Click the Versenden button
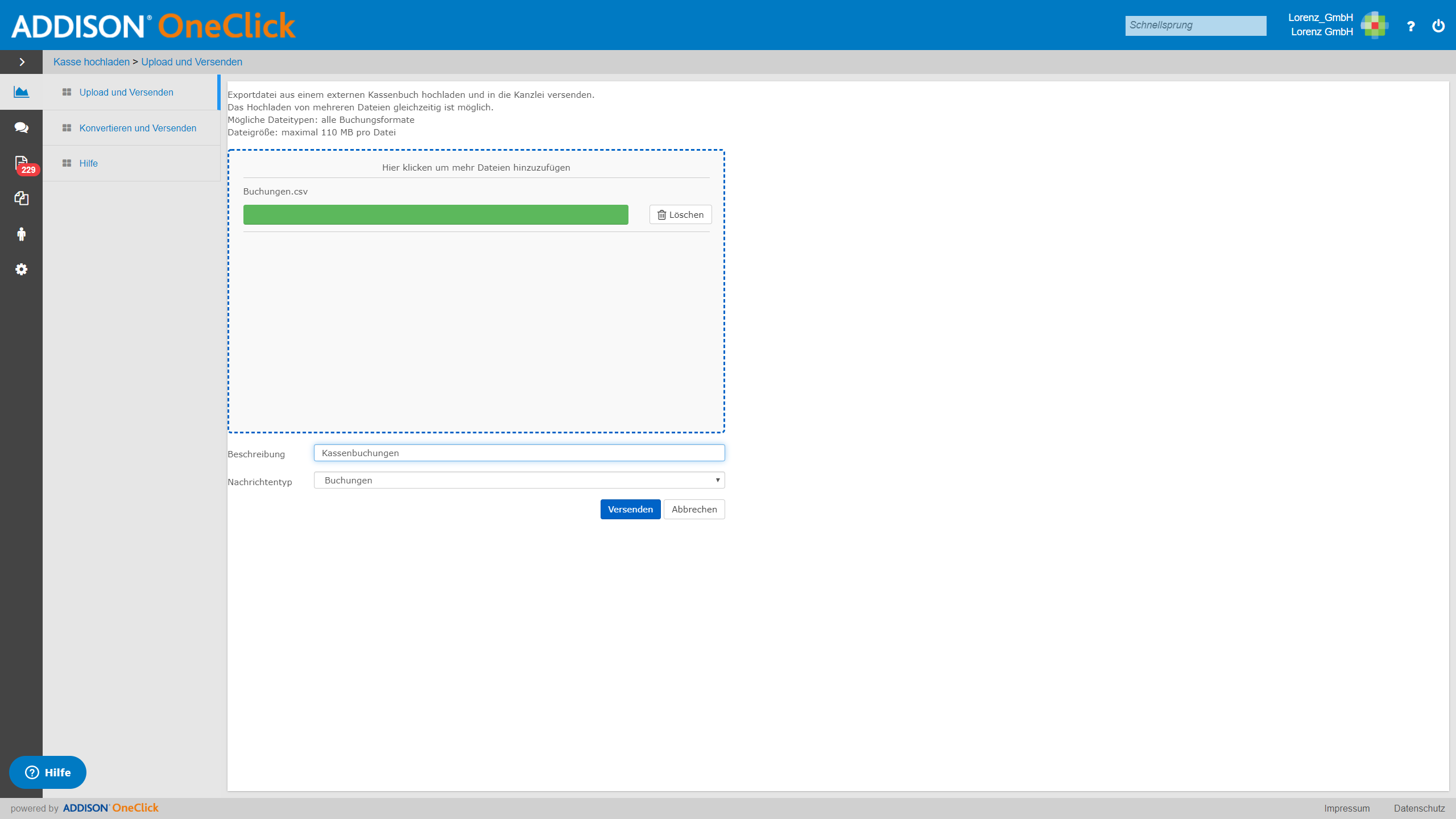The width and height of the screenshot is (1456, 819). coord(630,509)
